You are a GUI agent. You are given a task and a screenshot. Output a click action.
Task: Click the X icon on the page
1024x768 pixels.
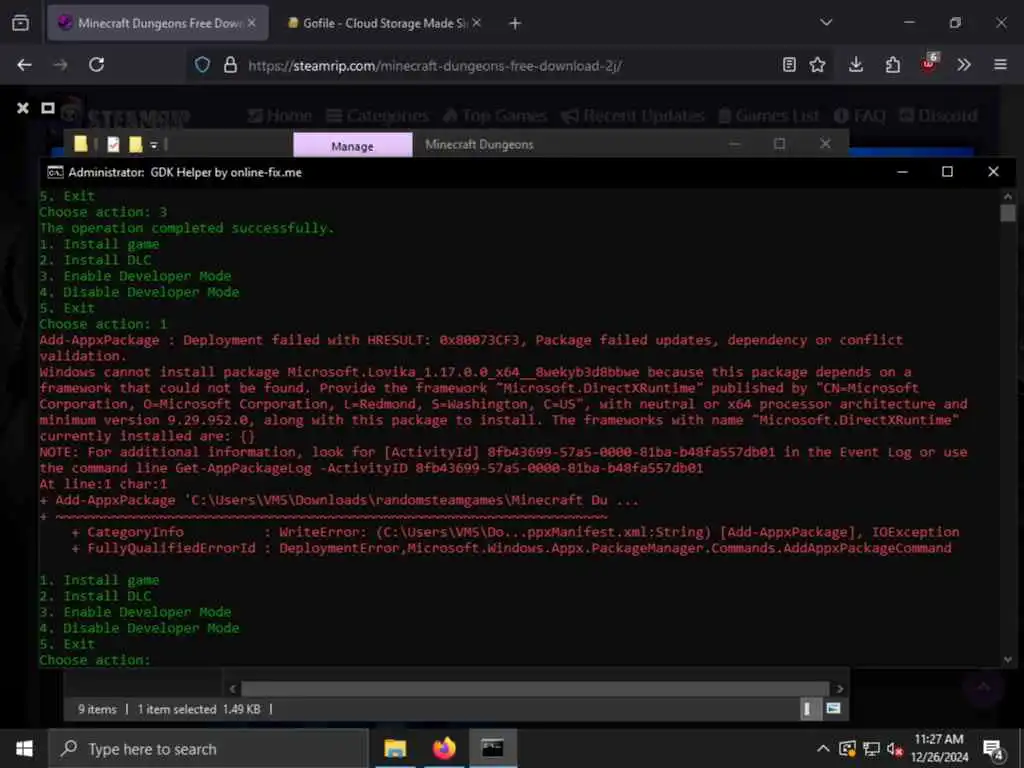(x=23, y=108)
